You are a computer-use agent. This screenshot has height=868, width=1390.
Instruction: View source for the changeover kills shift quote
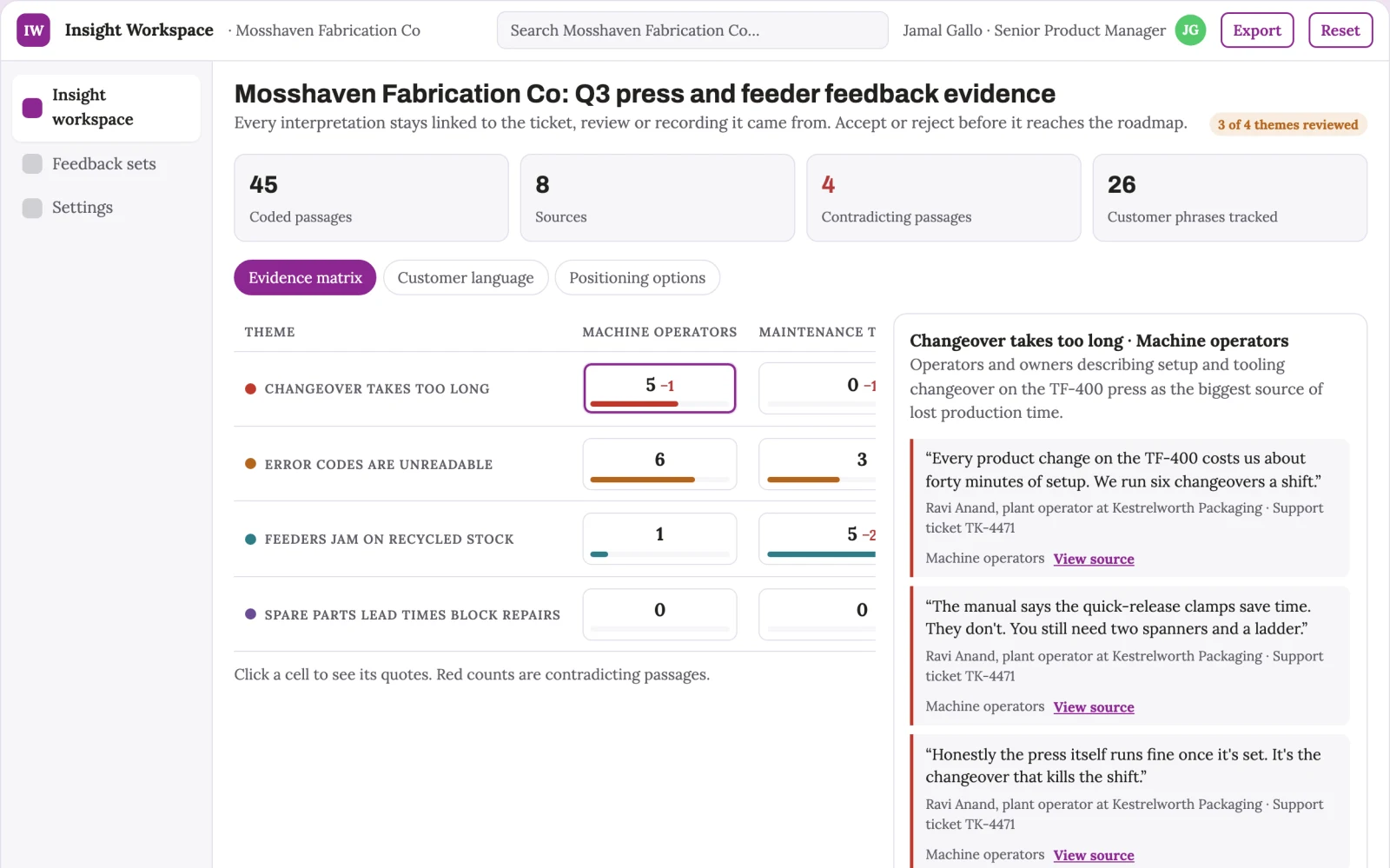coord(1094,856)
